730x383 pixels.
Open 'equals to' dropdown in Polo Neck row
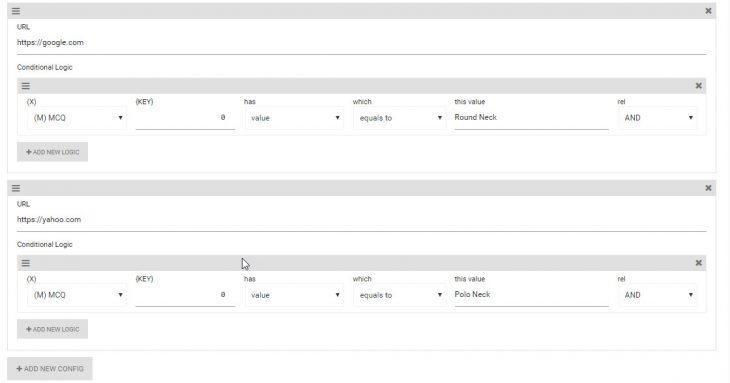tap(399, 295)
